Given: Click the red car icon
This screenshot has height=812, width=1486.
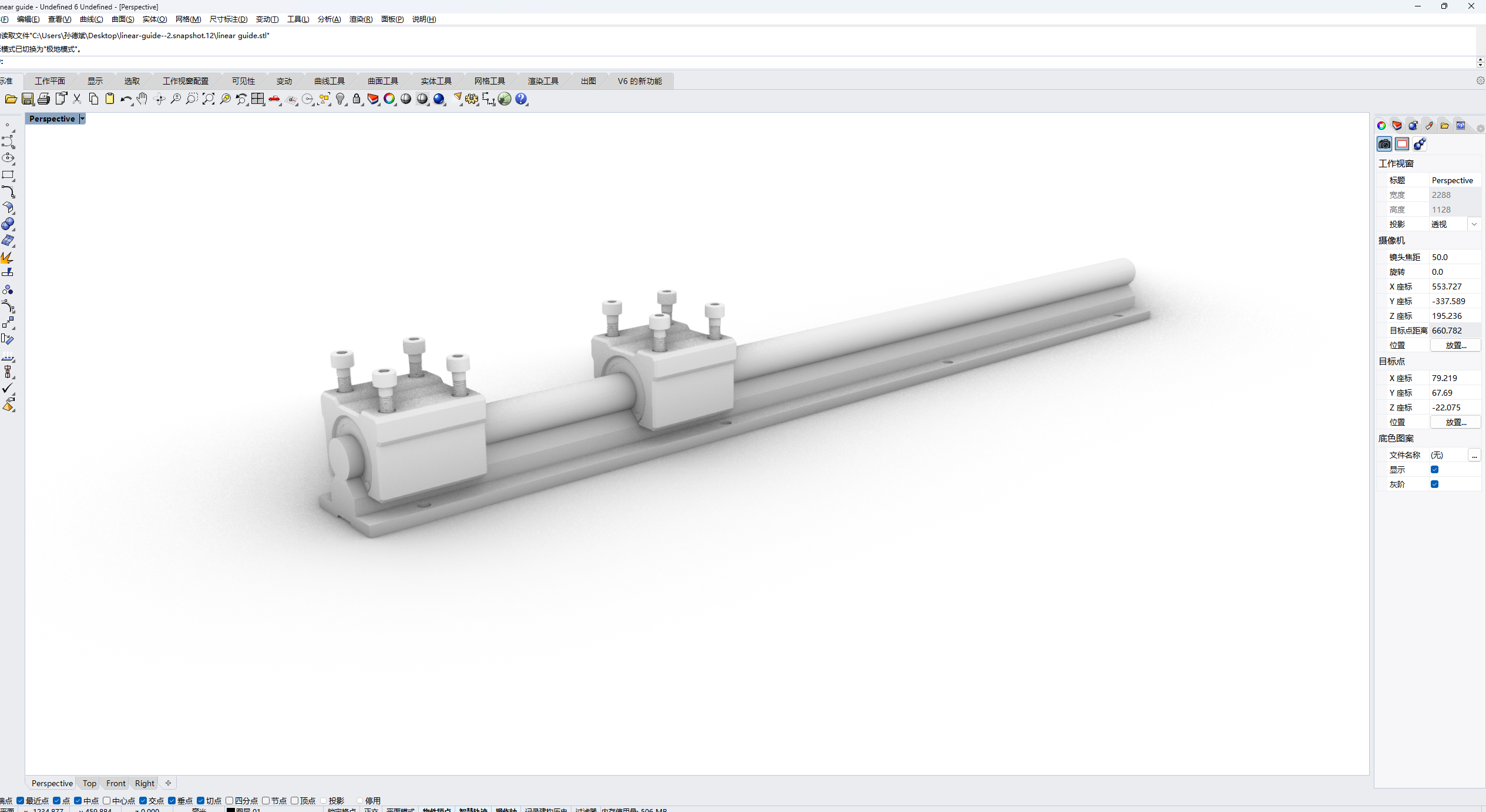Looking at the screenshot, I should coord(274,99).
